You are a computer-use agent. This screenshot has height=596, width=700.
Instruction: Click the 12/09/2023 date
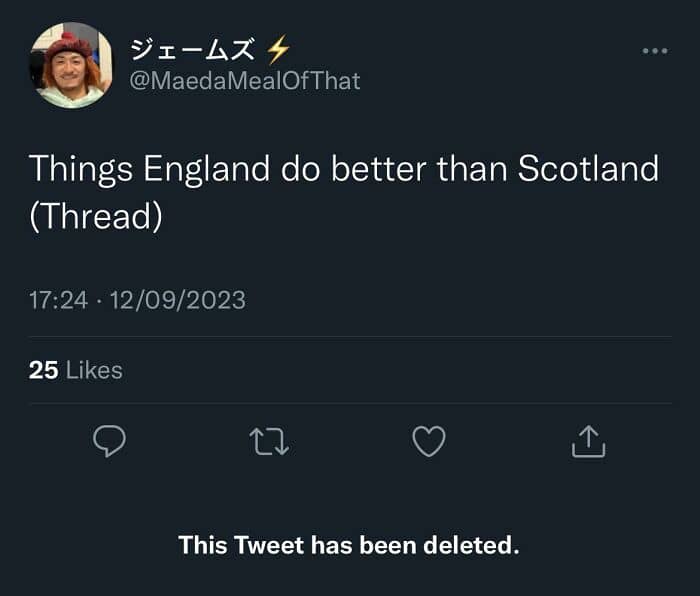coord(178,300)
